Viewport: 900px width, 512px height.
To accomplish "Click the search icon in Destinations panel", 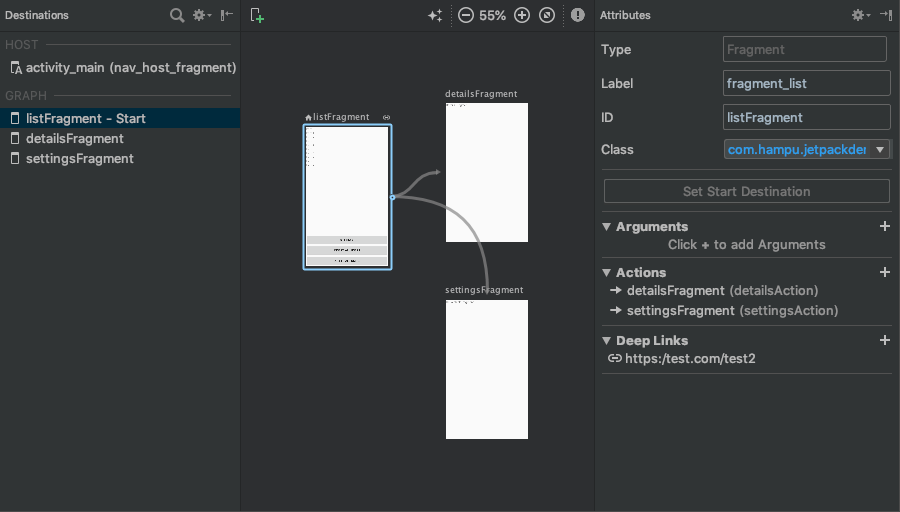I will click(176, 15).
